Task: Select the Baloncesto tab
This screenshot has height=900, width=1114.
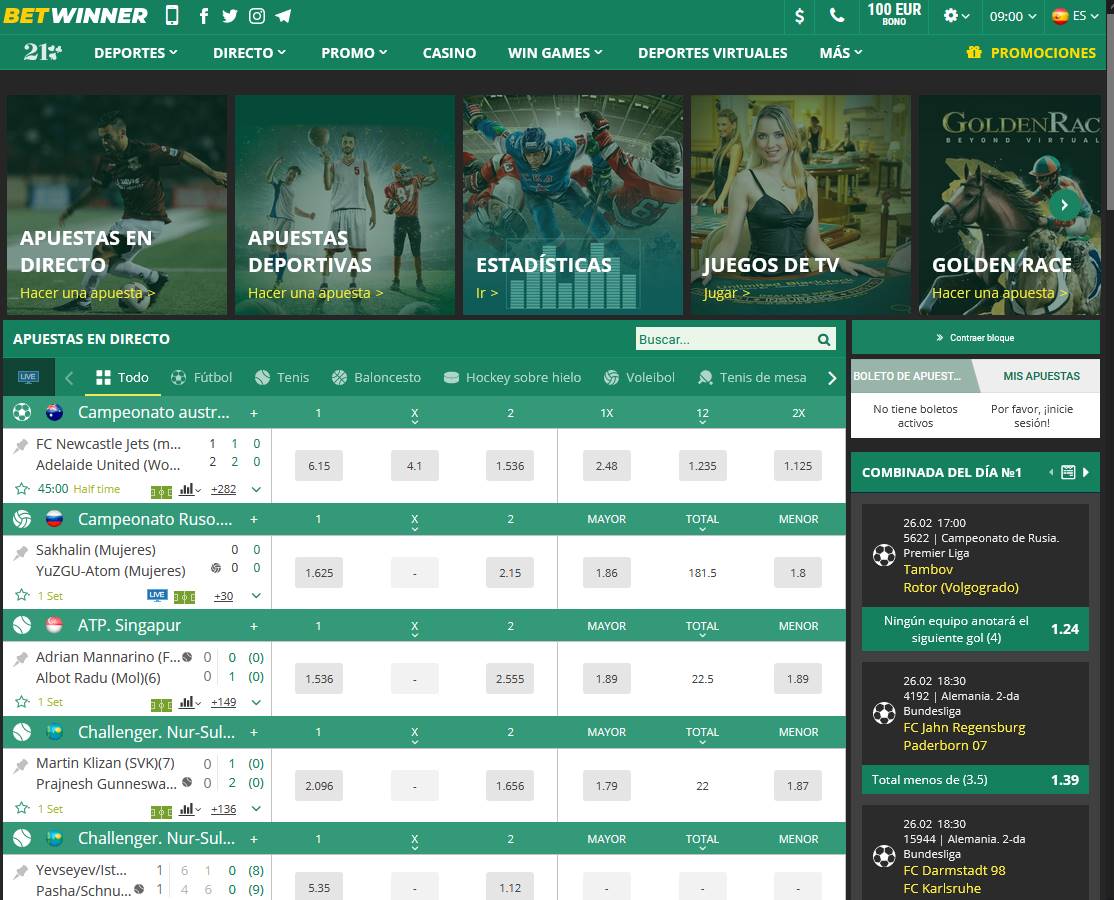Action: pos(376,377)
